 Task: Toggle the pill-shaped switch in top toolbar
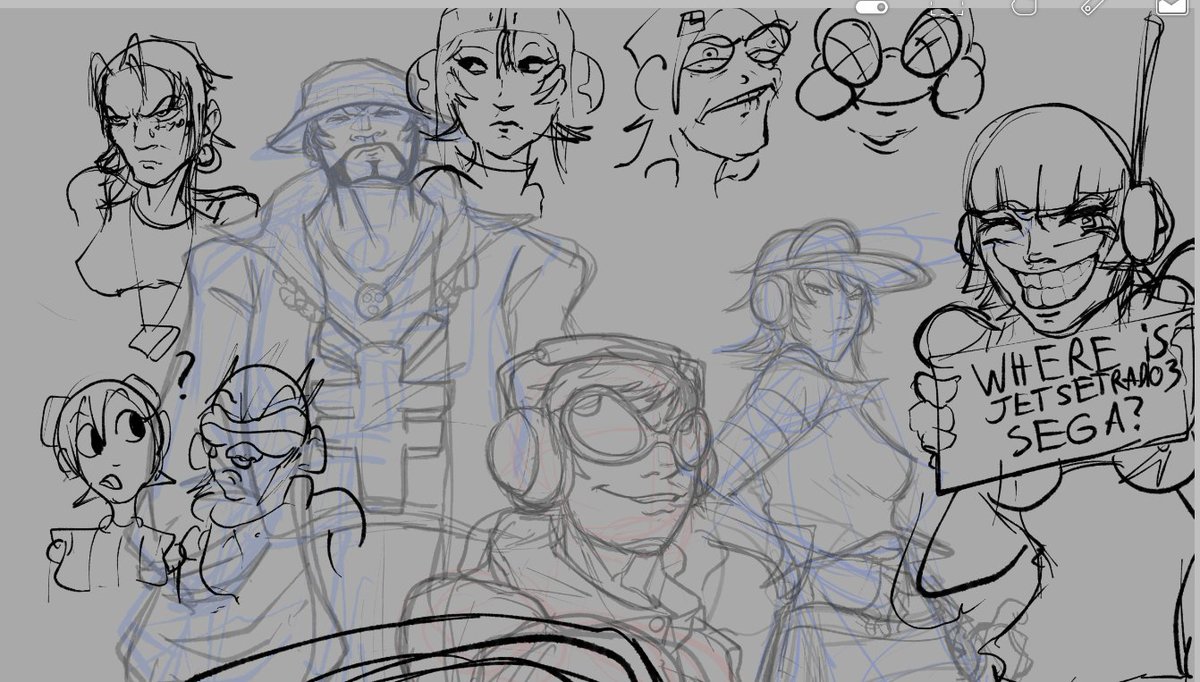pyautogui.click(x=872, y=7)
